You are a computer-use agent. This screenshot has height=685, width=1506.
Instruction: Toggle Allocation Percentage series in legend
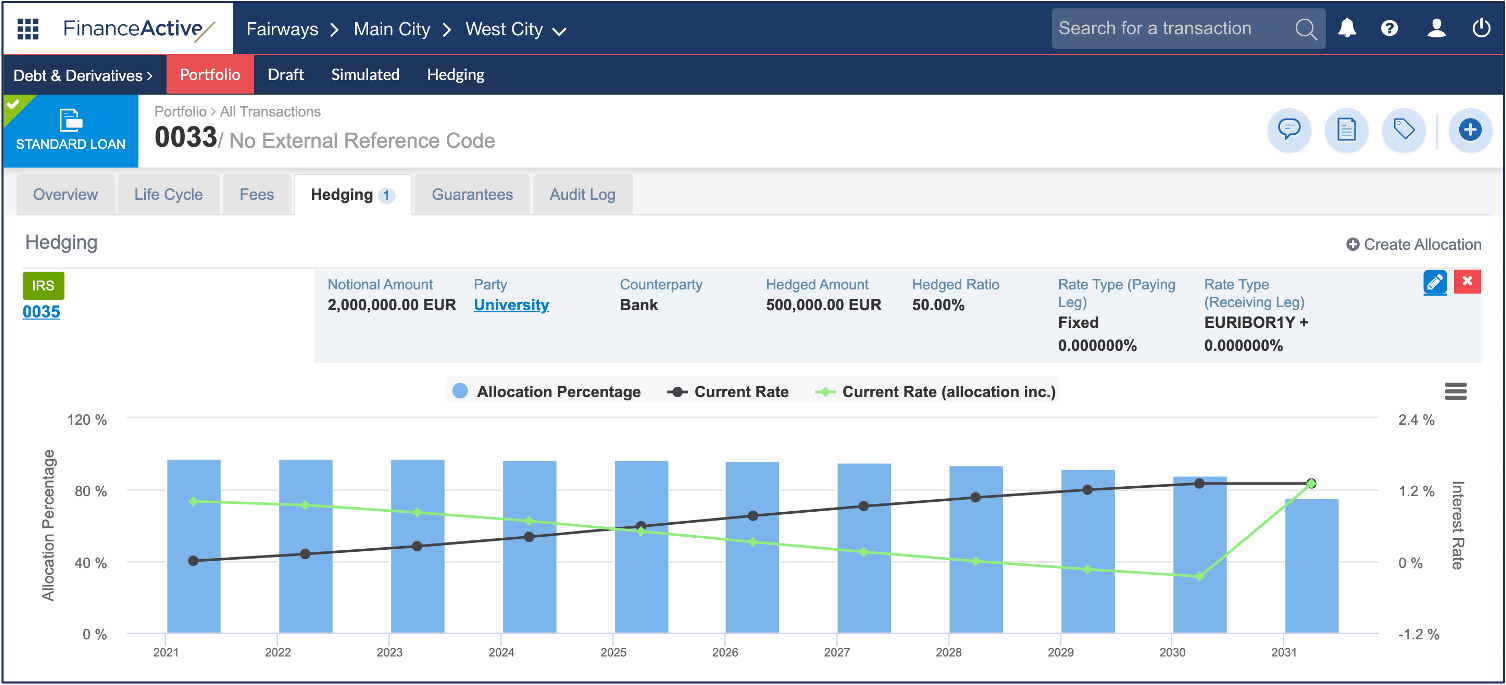(547, 392)
